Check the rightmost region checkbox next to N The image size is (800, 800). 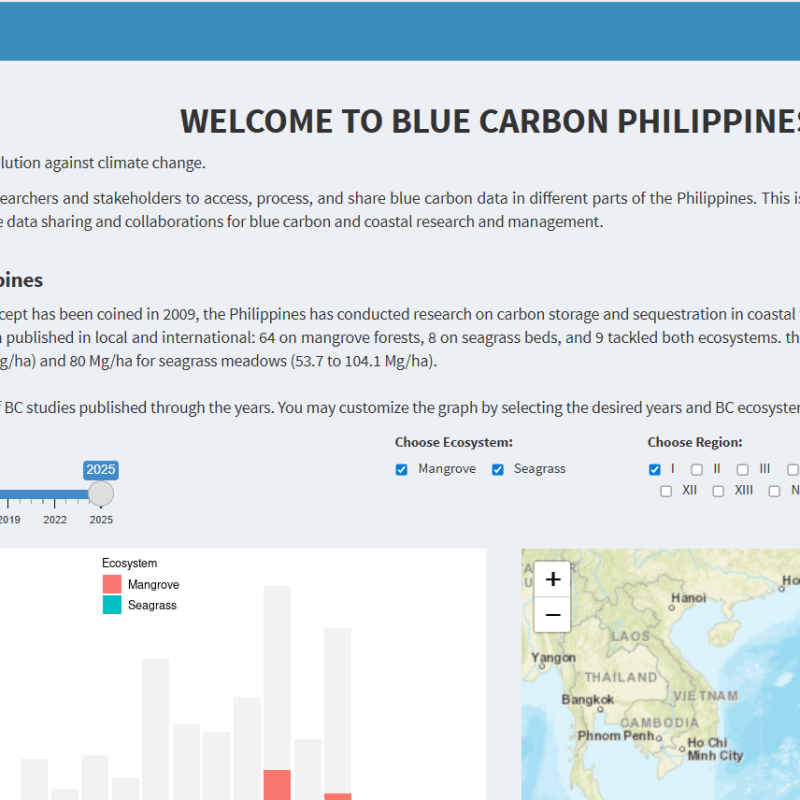coord(774,490)
